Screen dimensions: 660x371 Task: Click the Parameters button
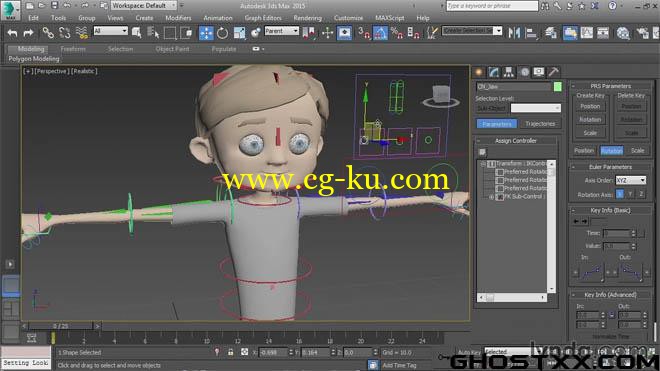[497, 124]
